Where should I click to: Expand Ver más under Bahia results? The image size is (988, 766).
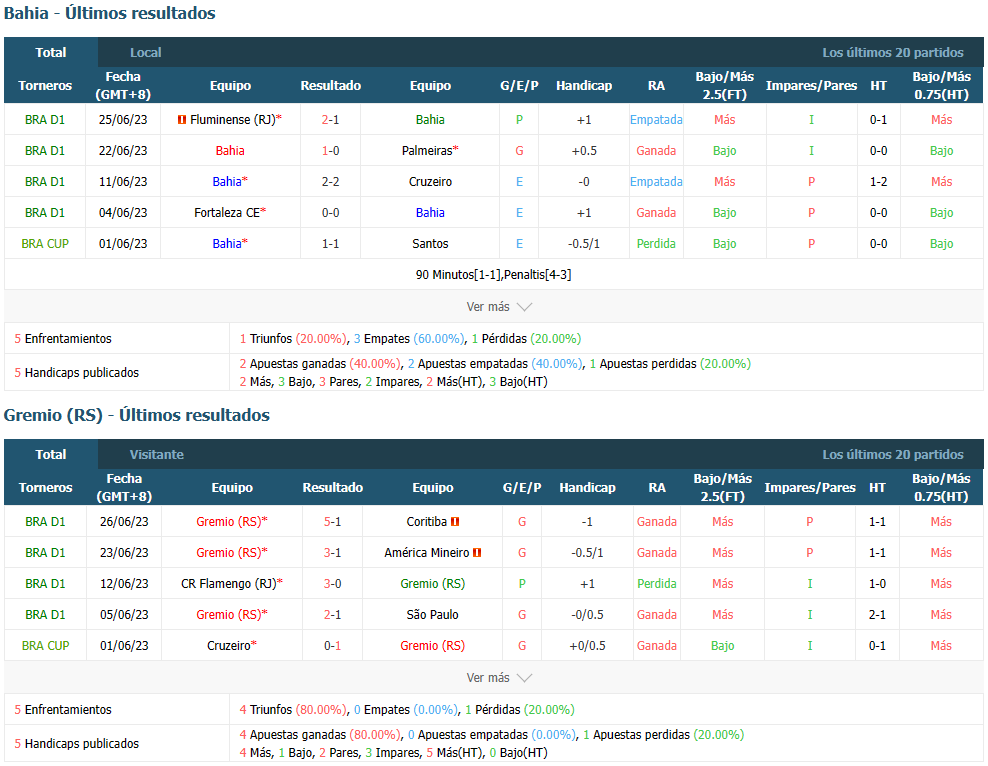click(498, 307)
